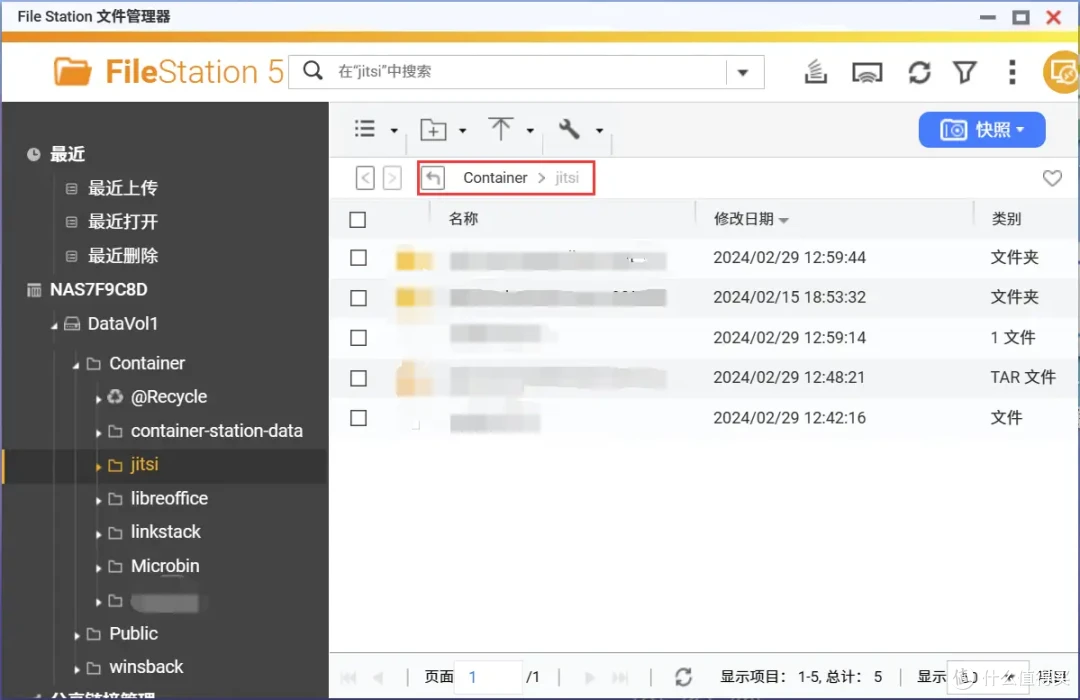Open the background tasks stack icon

tap(816, 72)
